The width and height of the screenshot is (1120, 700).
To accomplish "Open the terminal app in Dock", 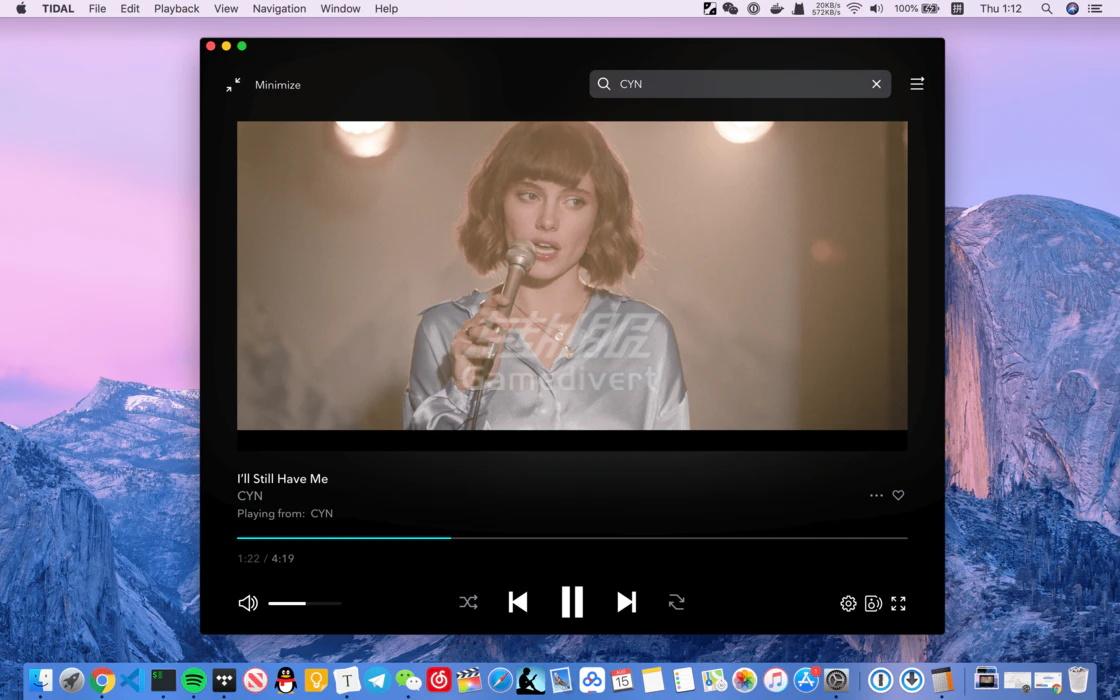I will click(x=164, y=680).
